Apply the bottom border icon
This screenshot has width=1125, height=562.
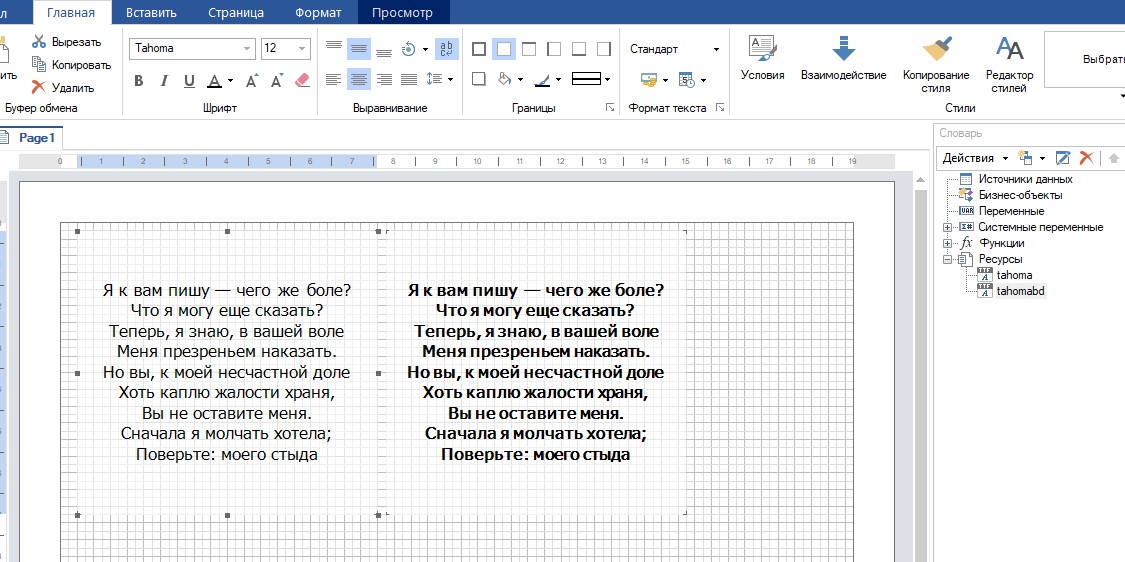pyautogui.click(x=579, y=49)
